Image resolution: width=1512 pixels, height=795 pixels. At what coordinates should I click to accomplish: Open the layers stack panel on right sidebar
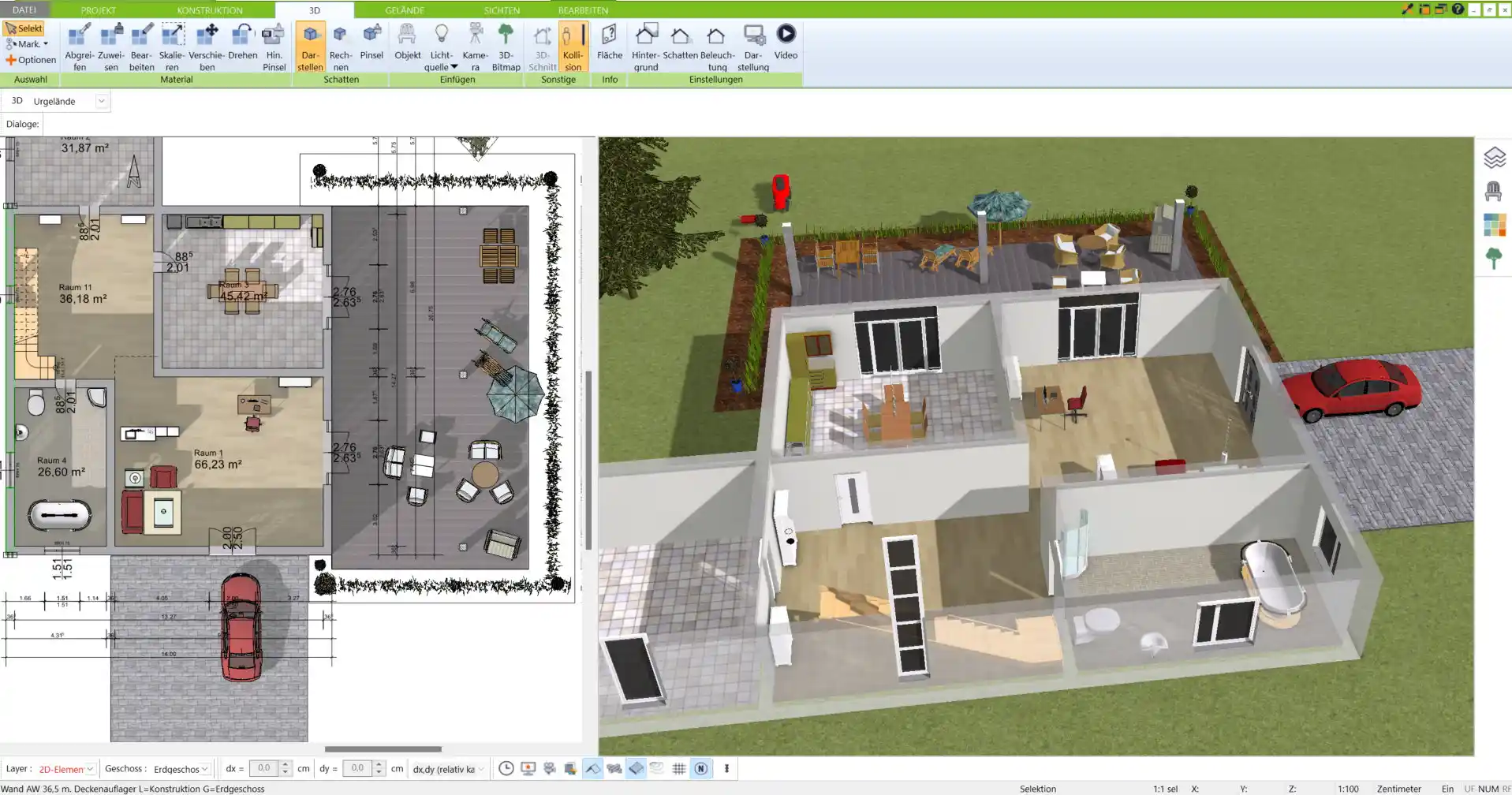[x=1494, y=158]
